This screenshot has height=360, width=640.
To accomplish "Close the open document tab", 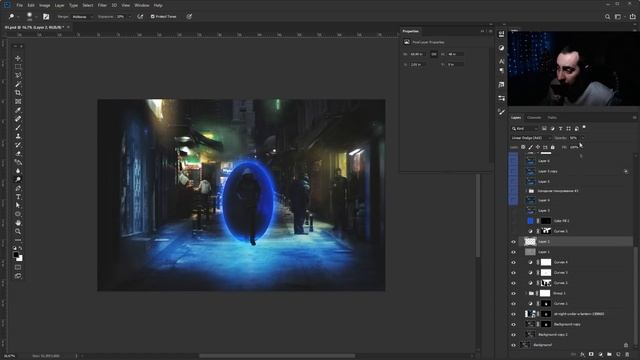I will [x=68, y=27].
